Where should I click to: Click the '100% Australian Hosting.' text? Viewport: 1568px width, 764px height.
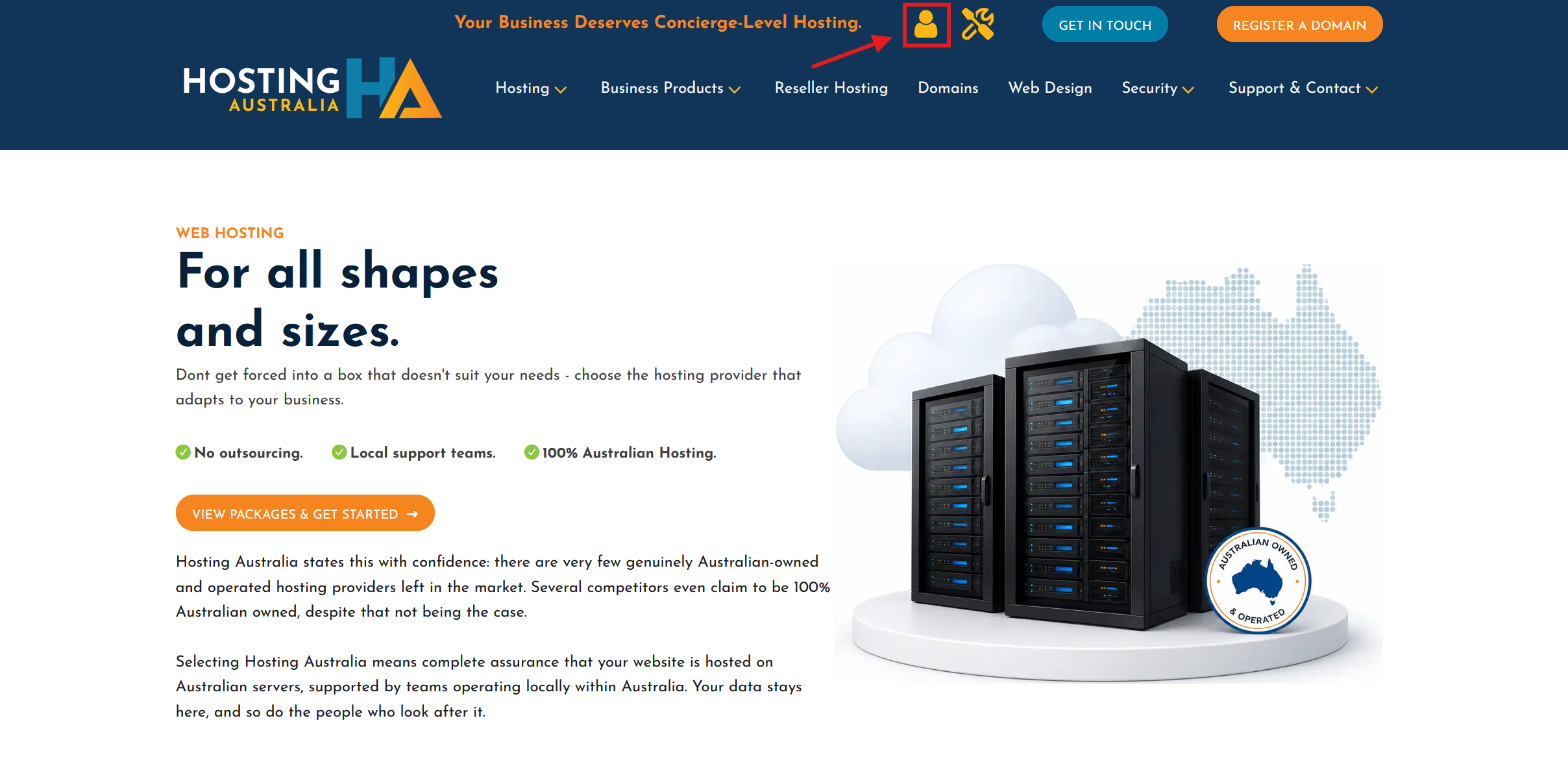point(630,452)
